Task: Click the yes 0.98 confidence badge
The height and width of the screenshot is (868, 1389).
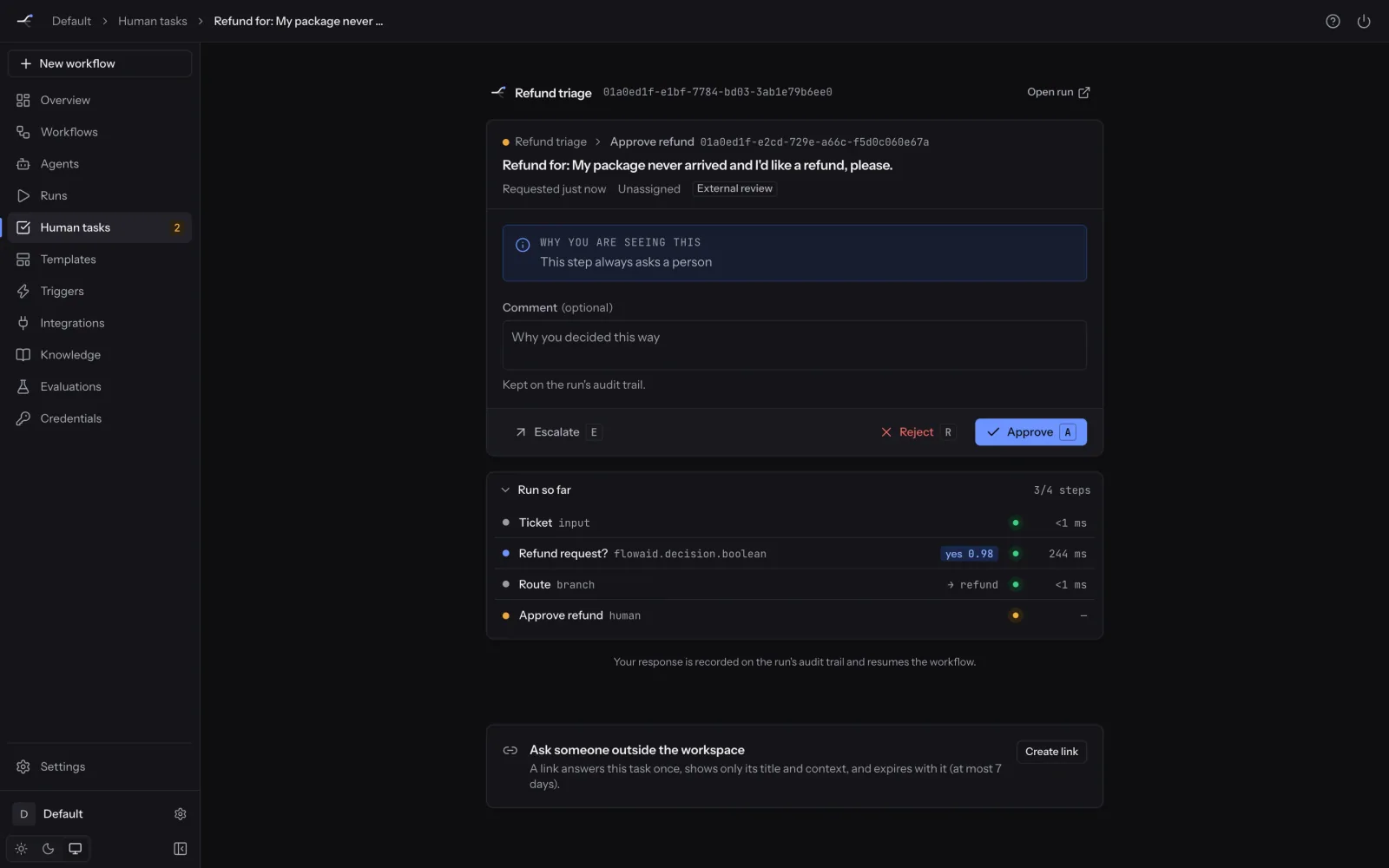Action: pos(969,554)
